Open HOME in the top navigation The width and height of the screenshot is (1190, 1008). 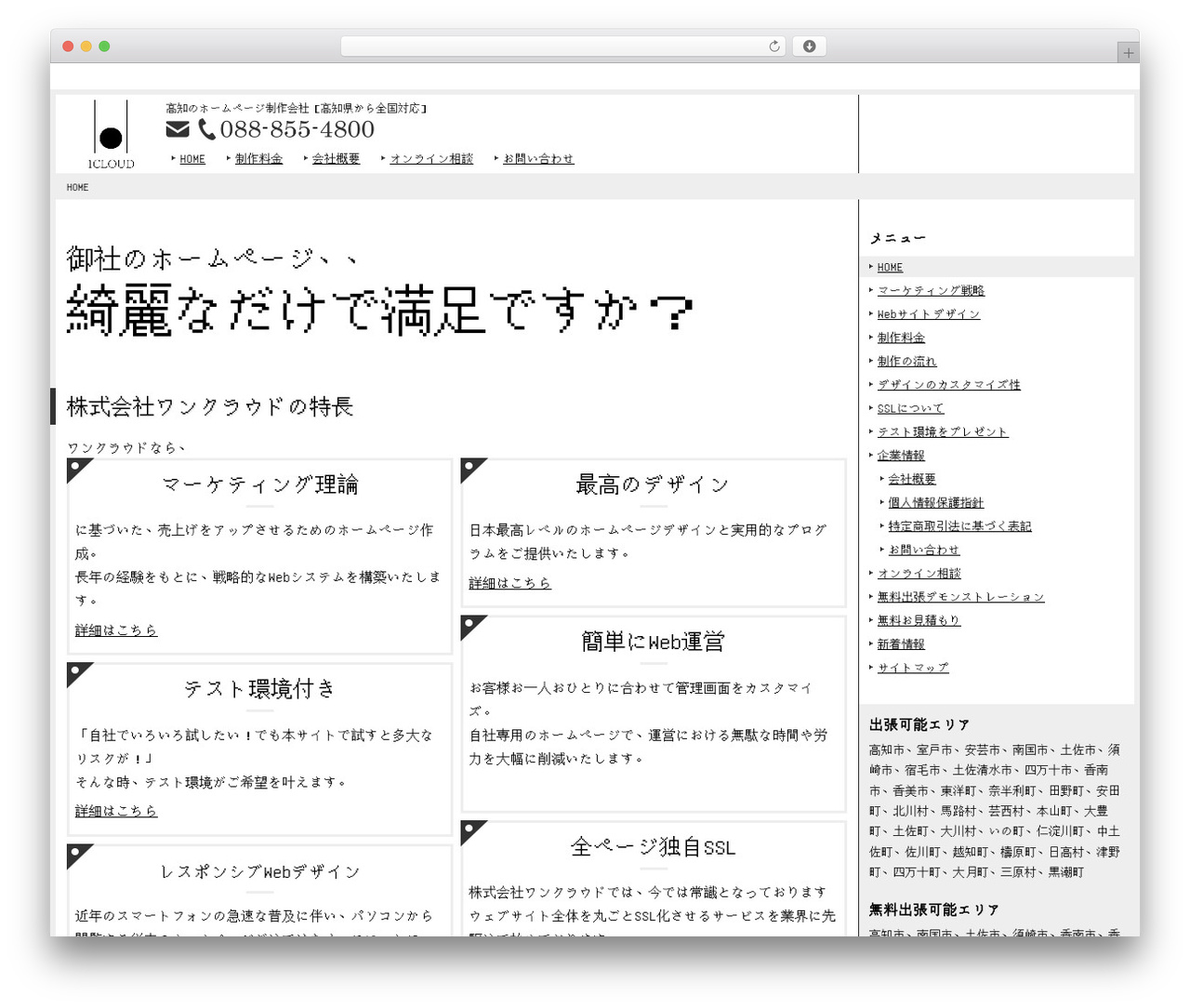pos(192,159)
